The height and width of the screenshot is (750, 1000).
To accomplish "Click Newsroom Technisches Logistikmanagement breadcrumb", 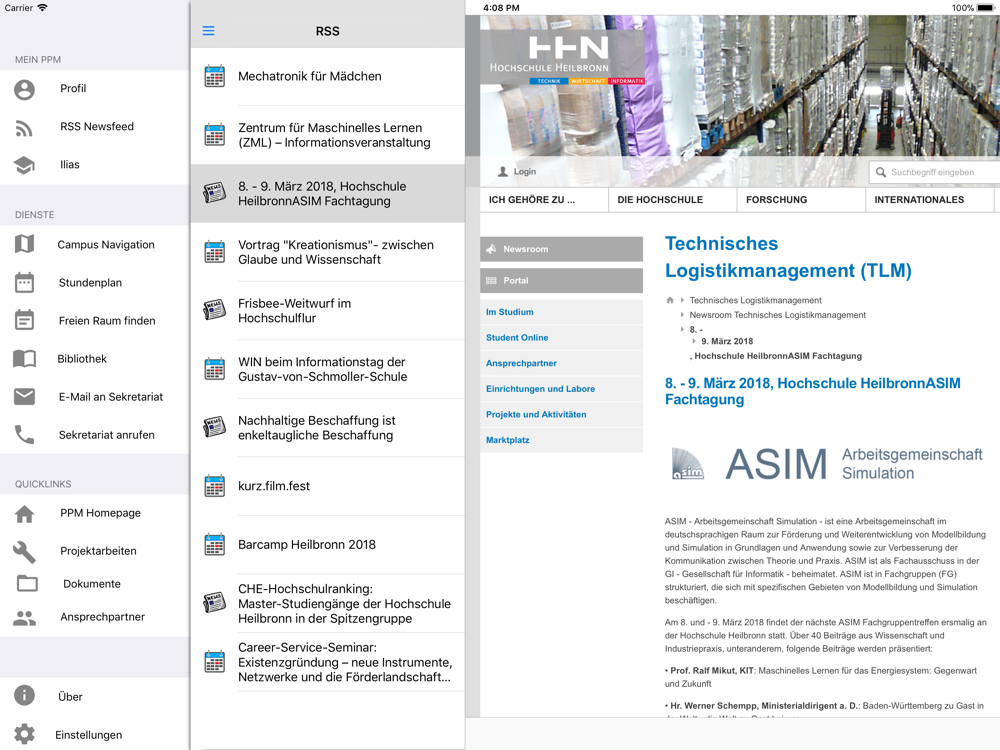I will click(x=777, y=315).
